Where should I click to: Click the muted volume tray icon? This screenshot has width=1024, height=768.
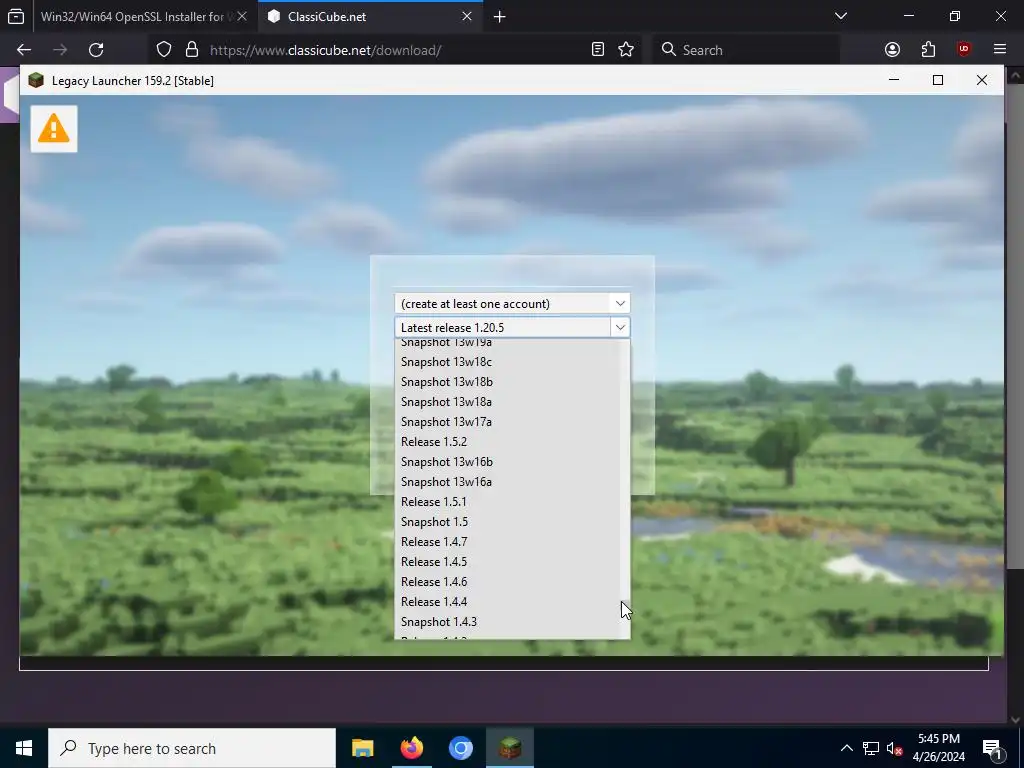pyautogui.click(x=894, y=748)
